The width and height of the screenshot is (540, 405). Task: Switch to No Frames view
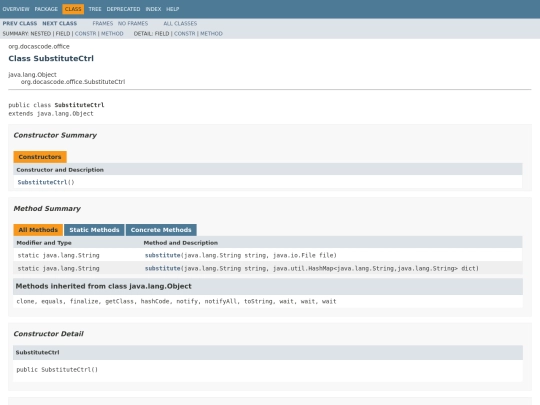133,23
